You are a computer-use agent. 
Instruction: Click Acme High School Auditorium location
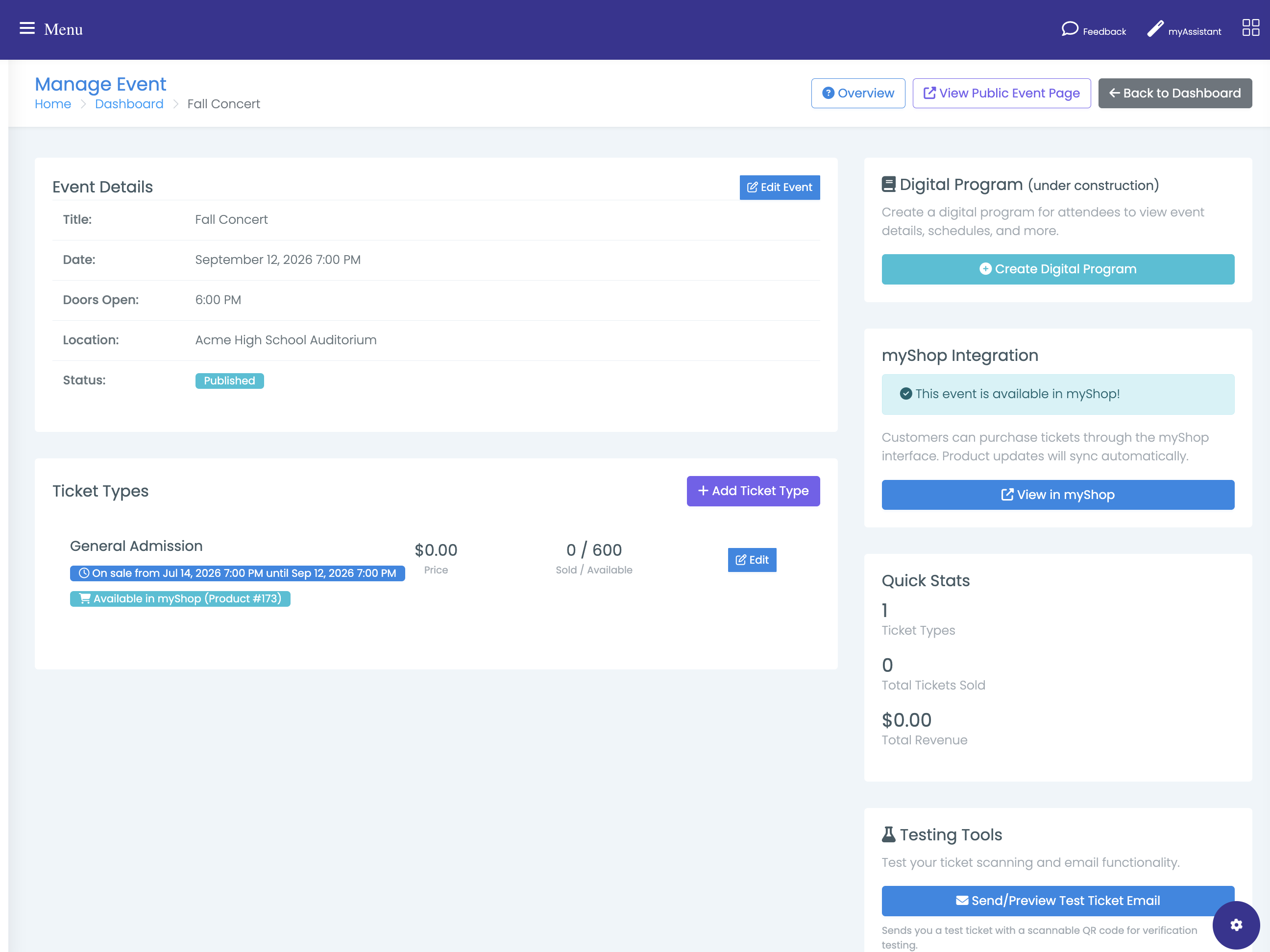click(285, 340)
